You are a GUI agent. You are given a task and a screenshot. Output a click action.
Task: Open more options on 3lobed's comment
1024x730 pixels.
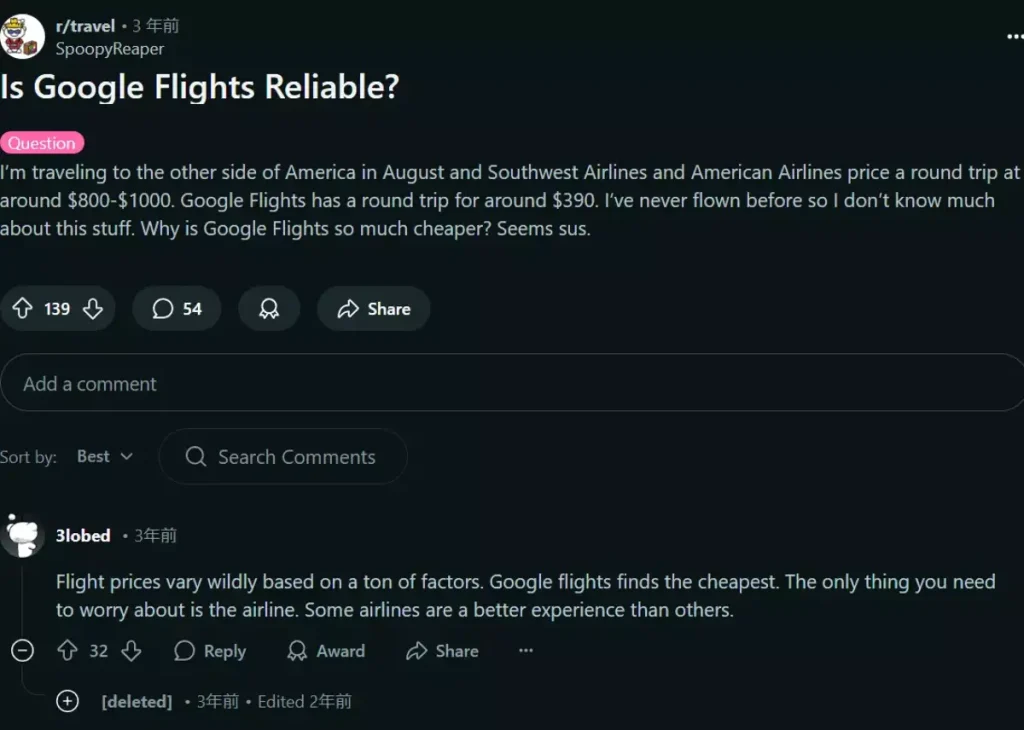pyautogui.click(x=526, y=651)
